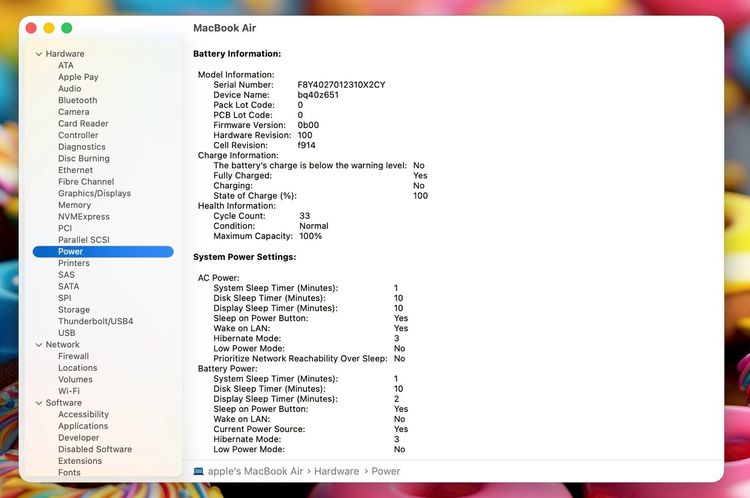Click the Software category label
This screenshot has width=750, height=498.
pos(63,403)
